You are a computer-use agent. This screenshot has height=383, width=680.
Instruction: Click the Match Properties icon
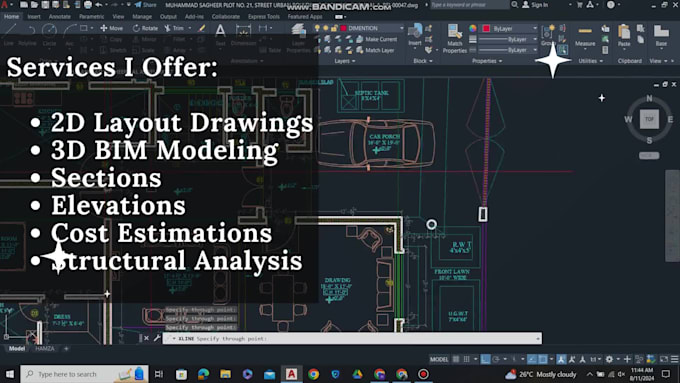454,32
